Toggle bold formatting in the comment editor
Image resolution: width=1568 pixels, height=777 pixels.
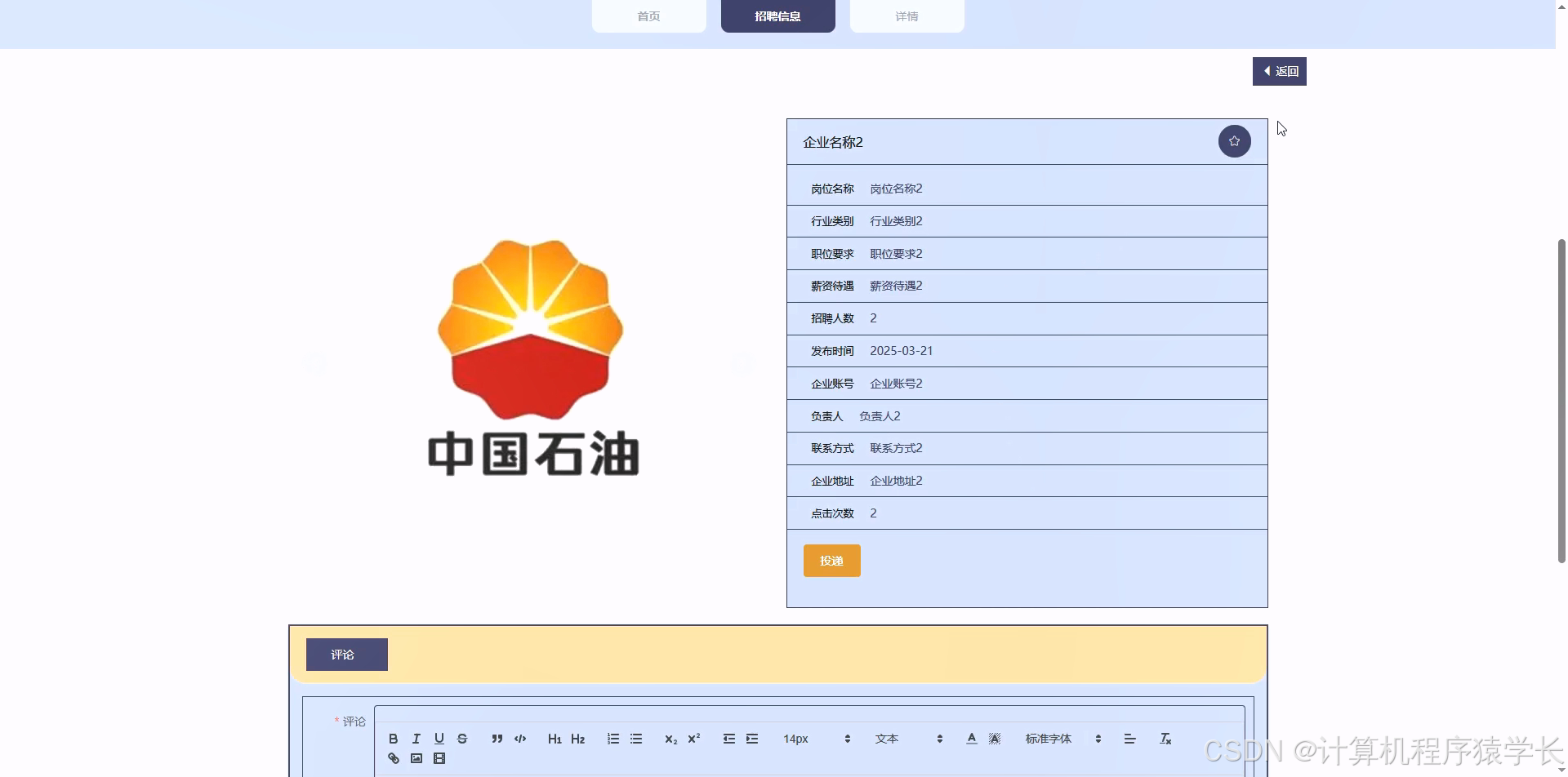393,739
